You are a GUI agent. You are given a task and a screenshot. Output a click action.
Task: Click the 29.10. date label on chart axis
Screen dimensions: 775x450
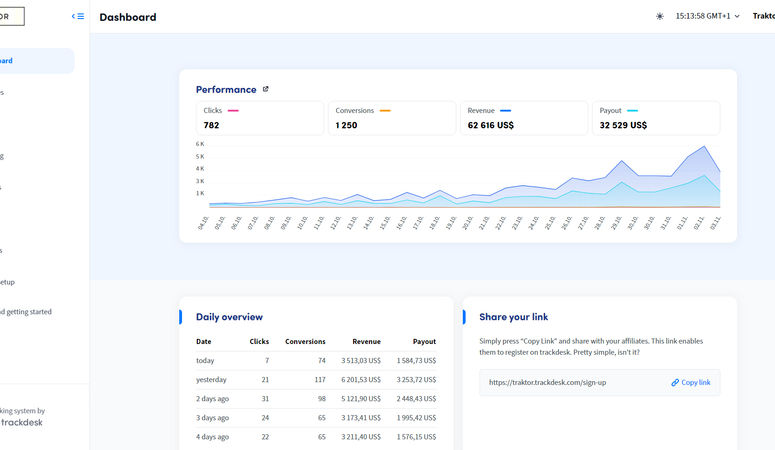point(615,223)
